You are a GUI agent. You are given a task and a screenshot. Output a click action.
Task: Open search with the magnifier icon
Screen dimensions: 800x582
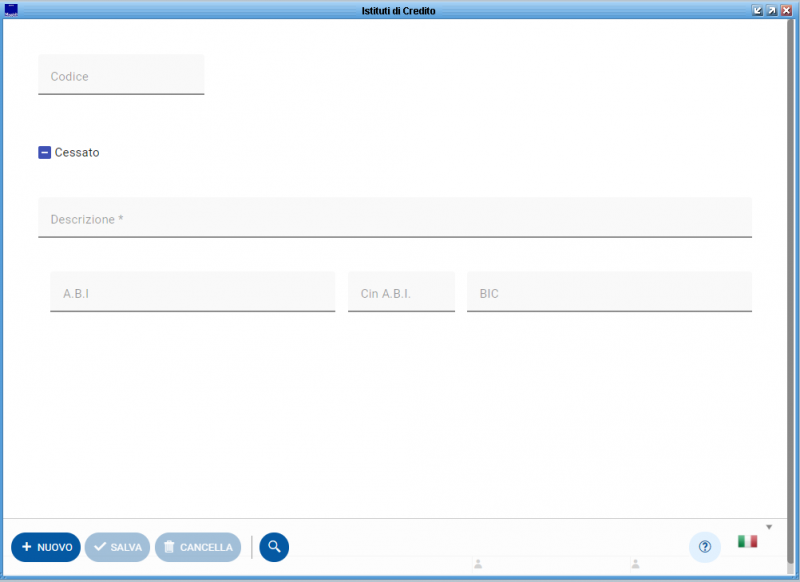click(x=274, y=547)
